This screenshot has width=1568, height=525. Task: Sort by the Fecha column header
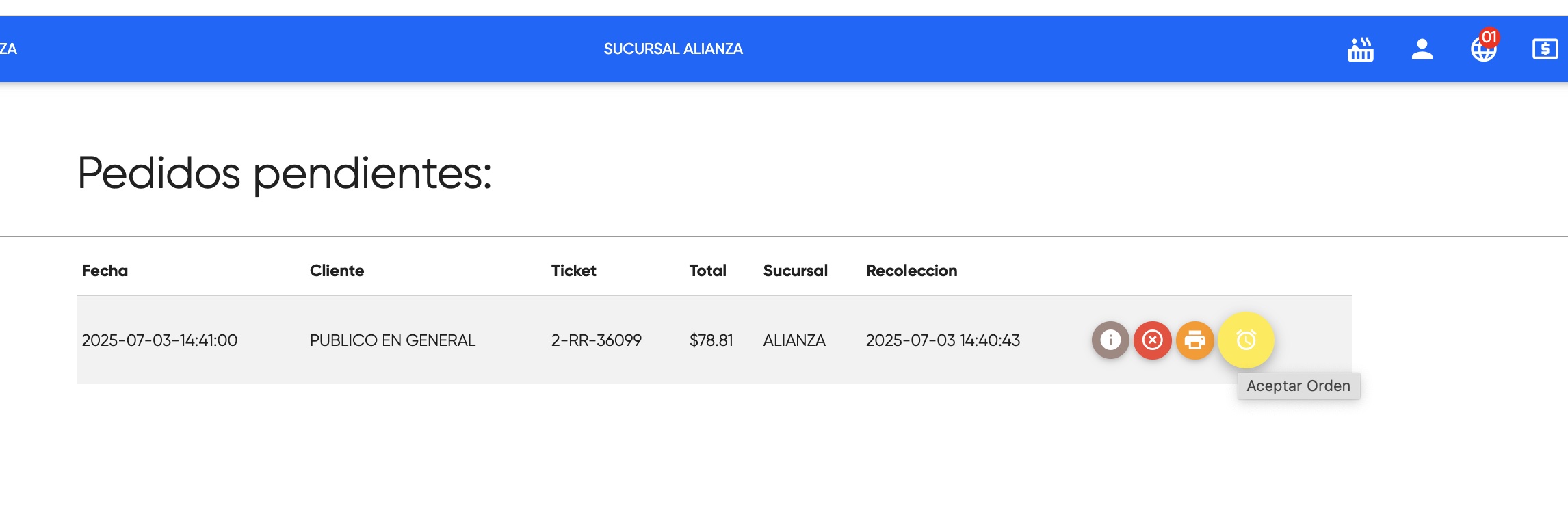pos(104,271)
